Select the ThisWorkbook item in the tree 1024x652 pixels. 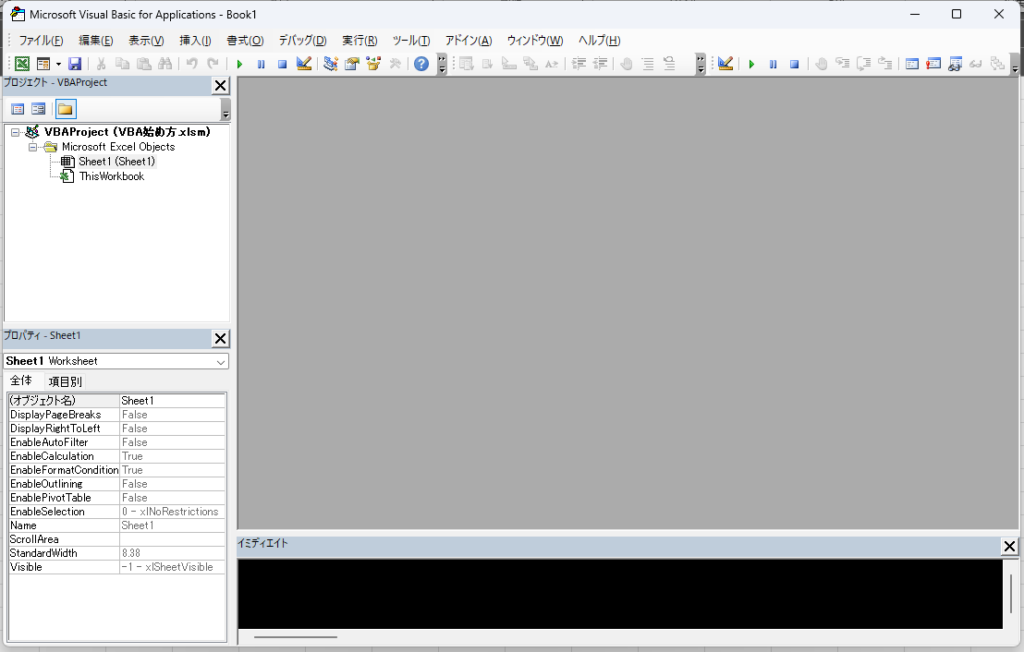point(111,176)
